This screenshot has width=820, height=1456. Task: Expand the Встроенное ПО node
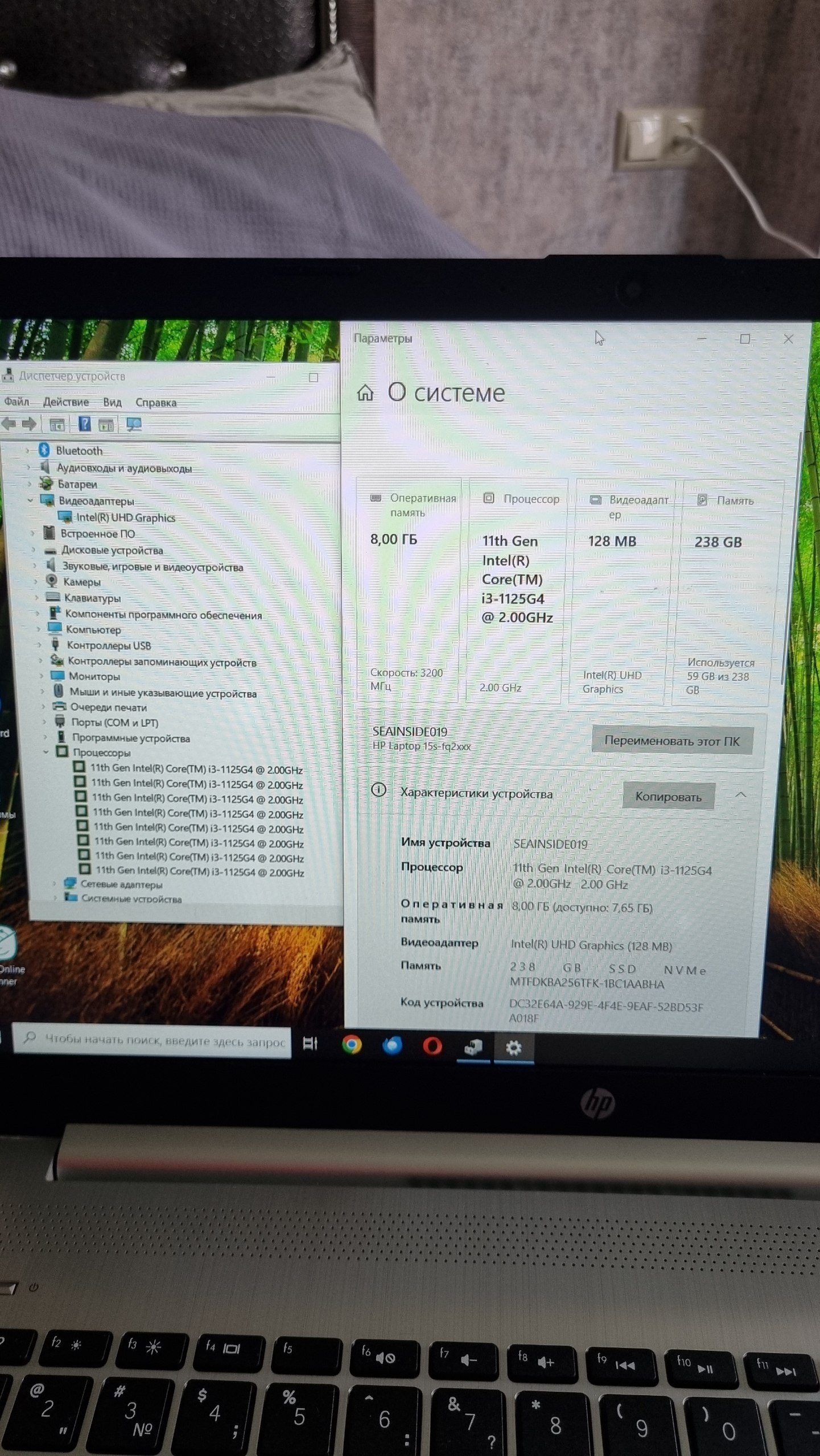(32, 533)
